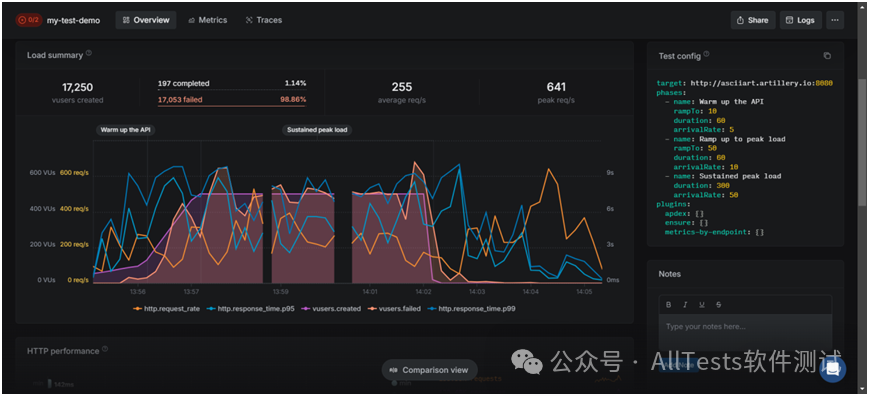This screenshot has width=869, height=396.
Task: Open the three-dots more options menu
Action: [x=835, y=20]
